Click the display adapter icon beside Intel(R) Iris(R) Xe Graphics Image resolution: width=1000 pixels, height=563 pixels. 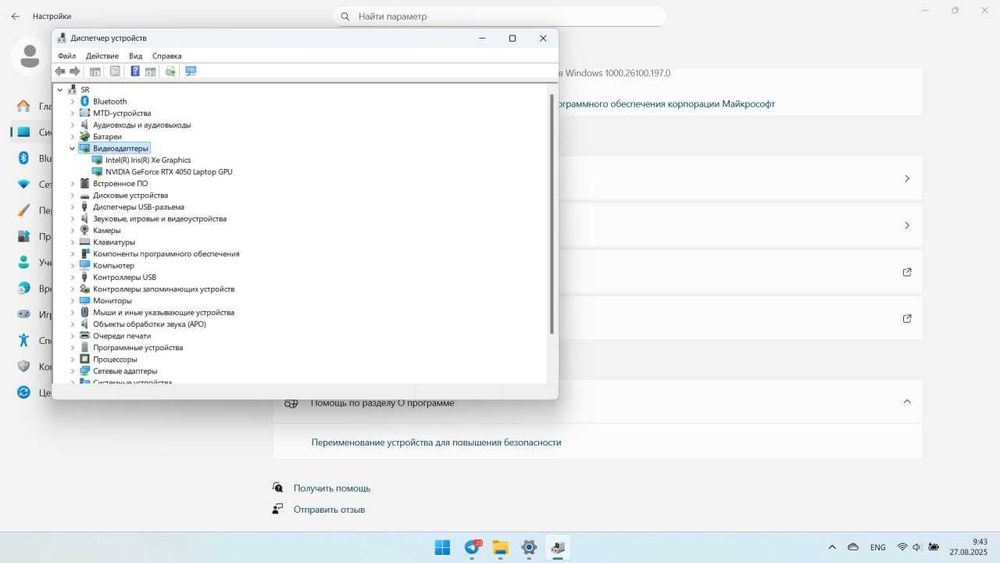pos(97,160)
